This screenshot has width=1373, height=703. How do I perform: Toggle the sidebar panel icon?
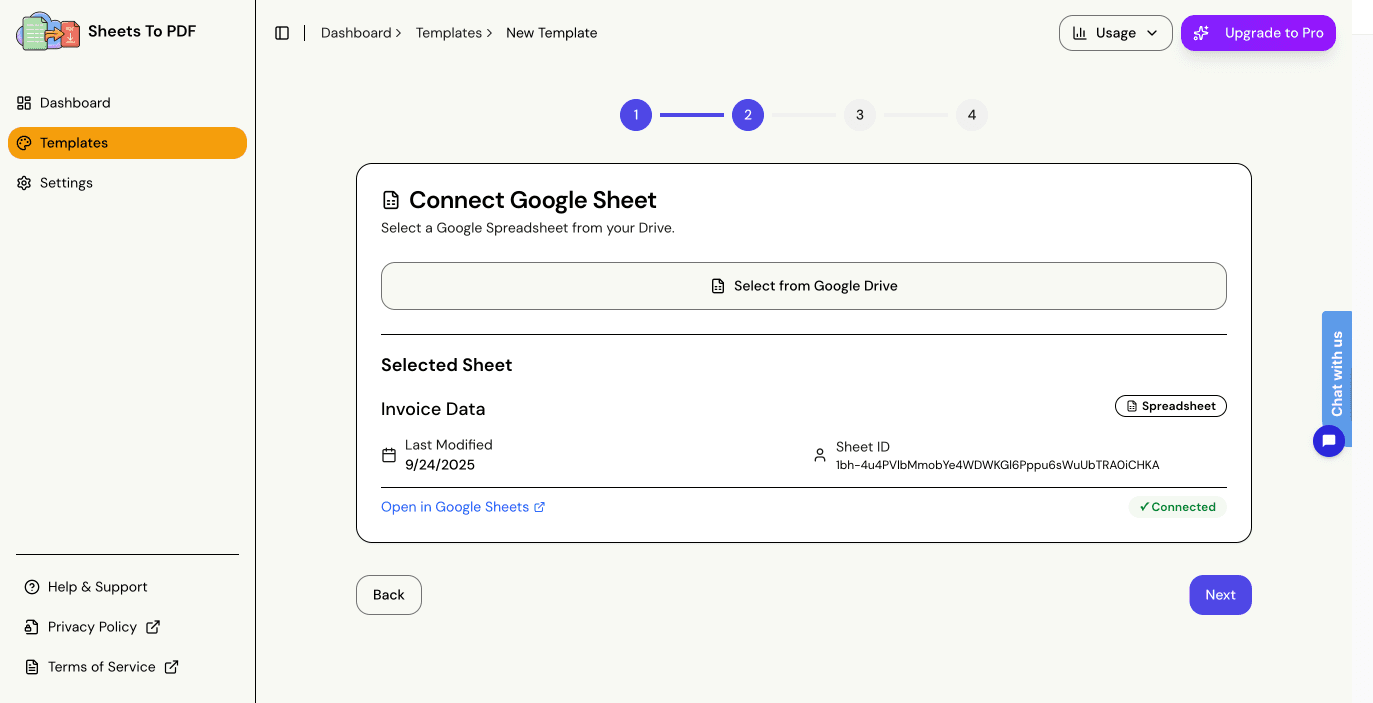[x=282, y=33]
